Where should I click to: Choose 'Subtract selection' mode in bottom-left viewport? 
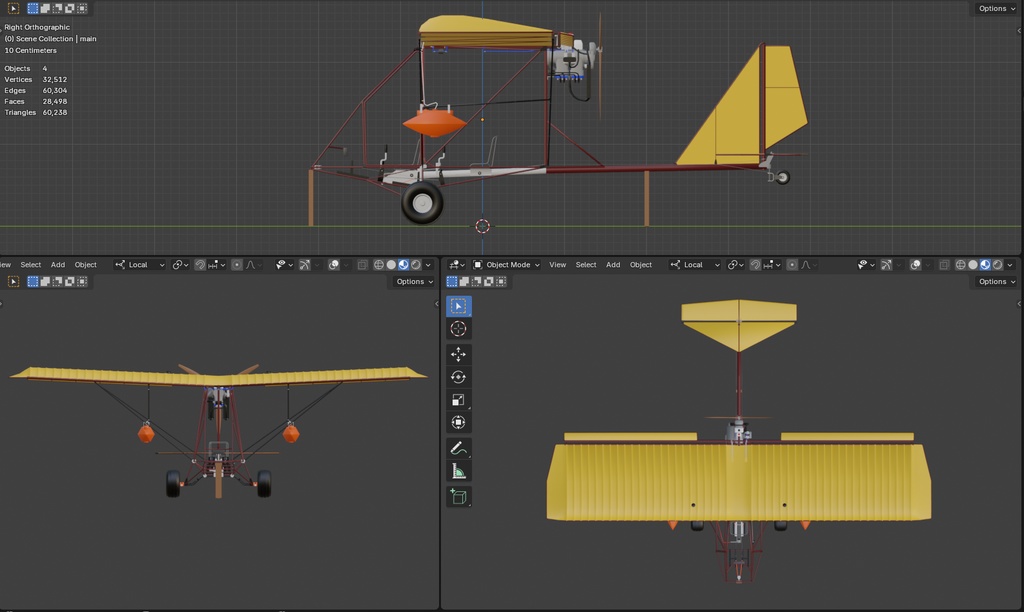tap(57, 282)
